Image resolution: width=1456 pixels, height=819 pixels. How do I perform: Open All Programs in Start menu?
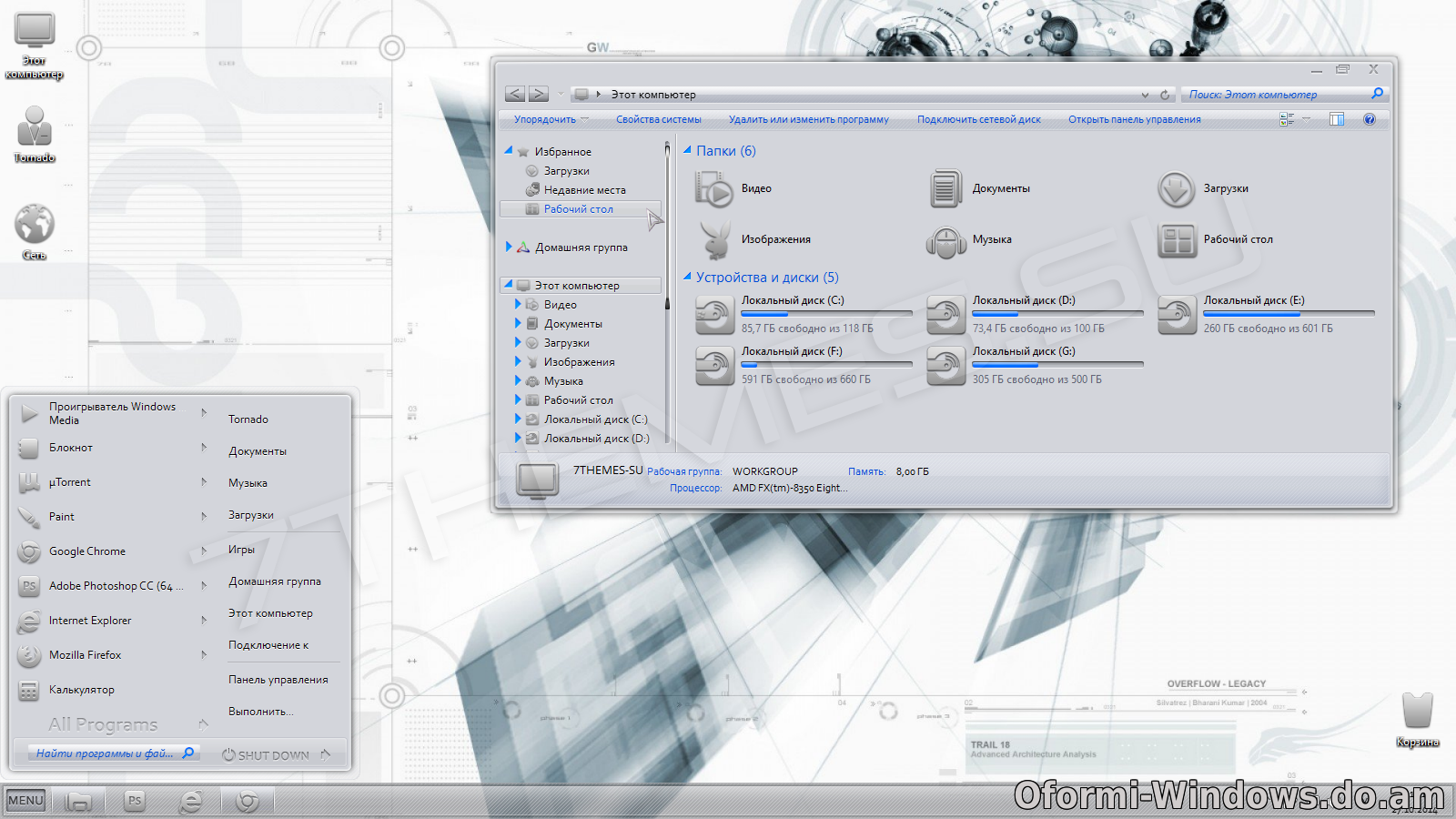[103, 724]
